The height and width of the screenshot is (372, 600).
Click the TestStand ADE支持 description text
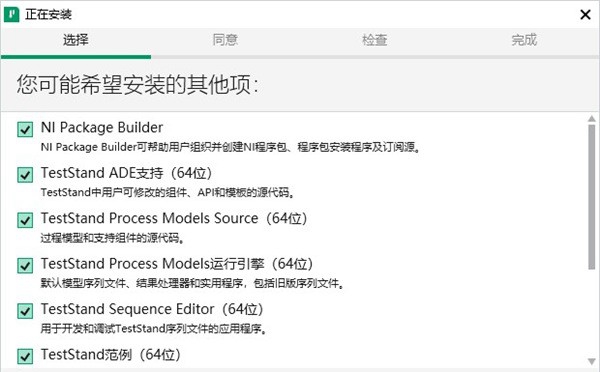168,192
